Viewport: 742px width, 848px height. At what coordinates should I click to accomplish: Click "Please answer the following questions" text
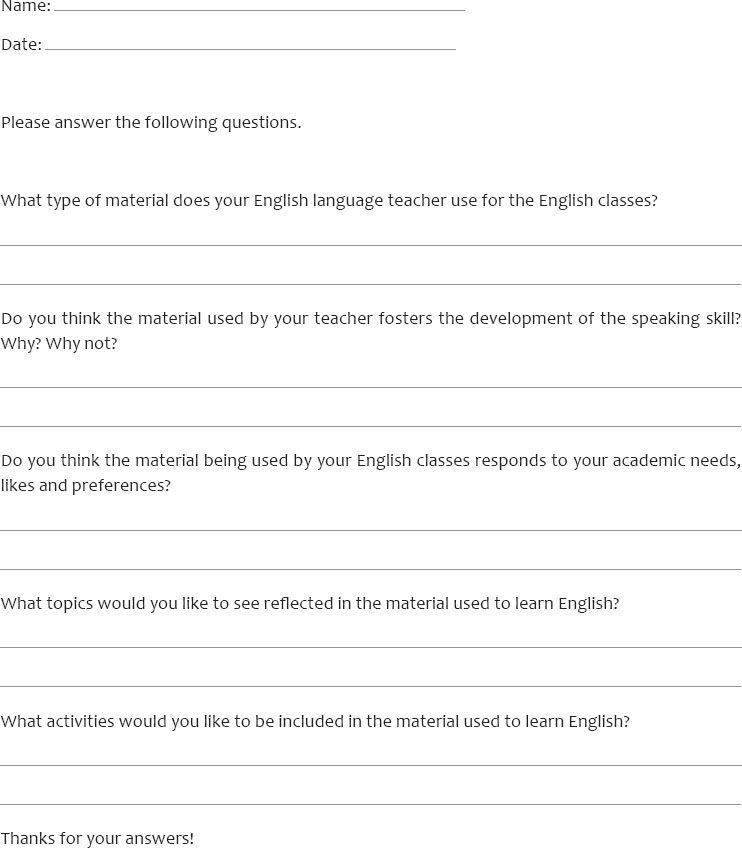point(151,122)
